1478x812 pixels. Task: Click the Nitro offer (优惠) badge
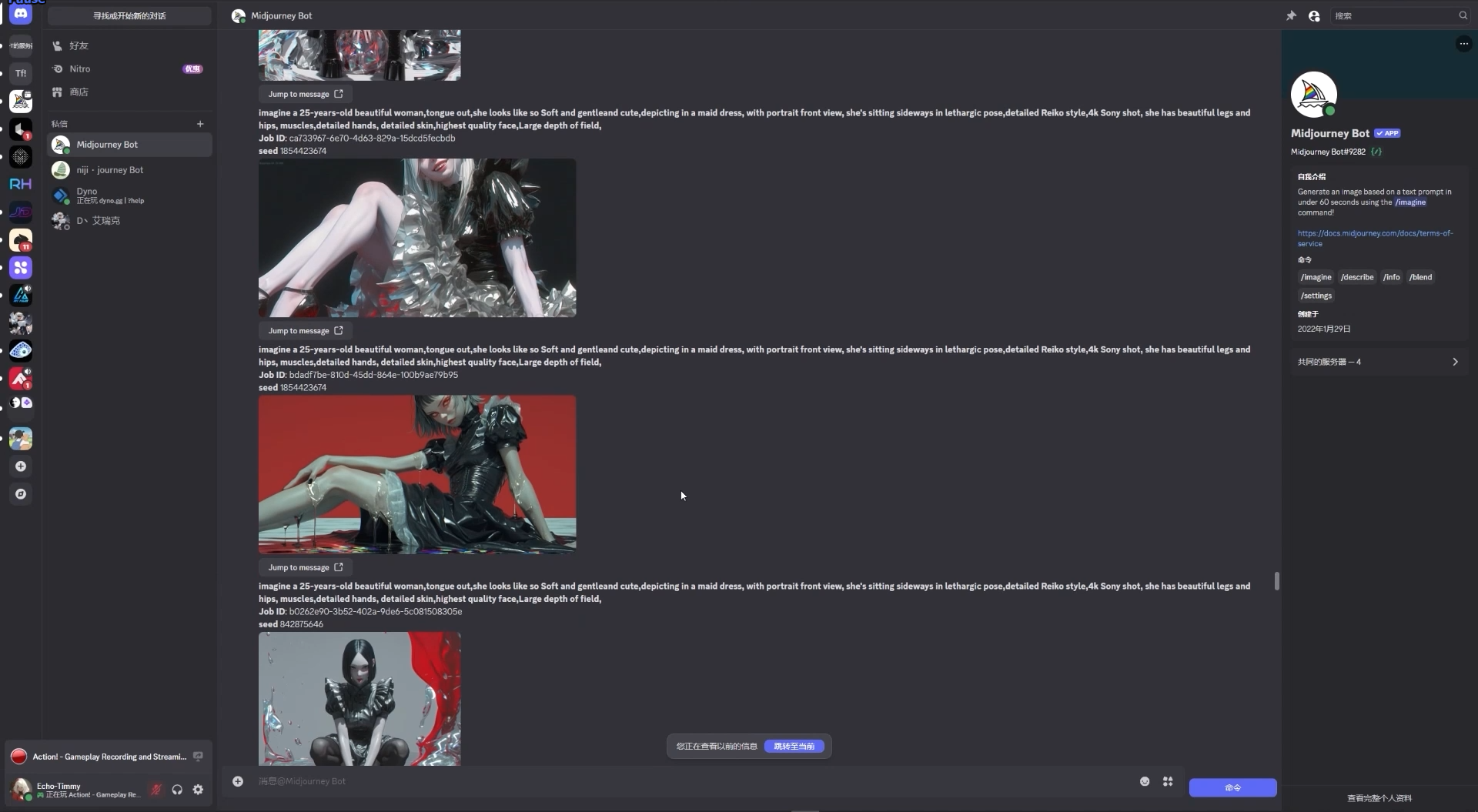click(192, 69)
